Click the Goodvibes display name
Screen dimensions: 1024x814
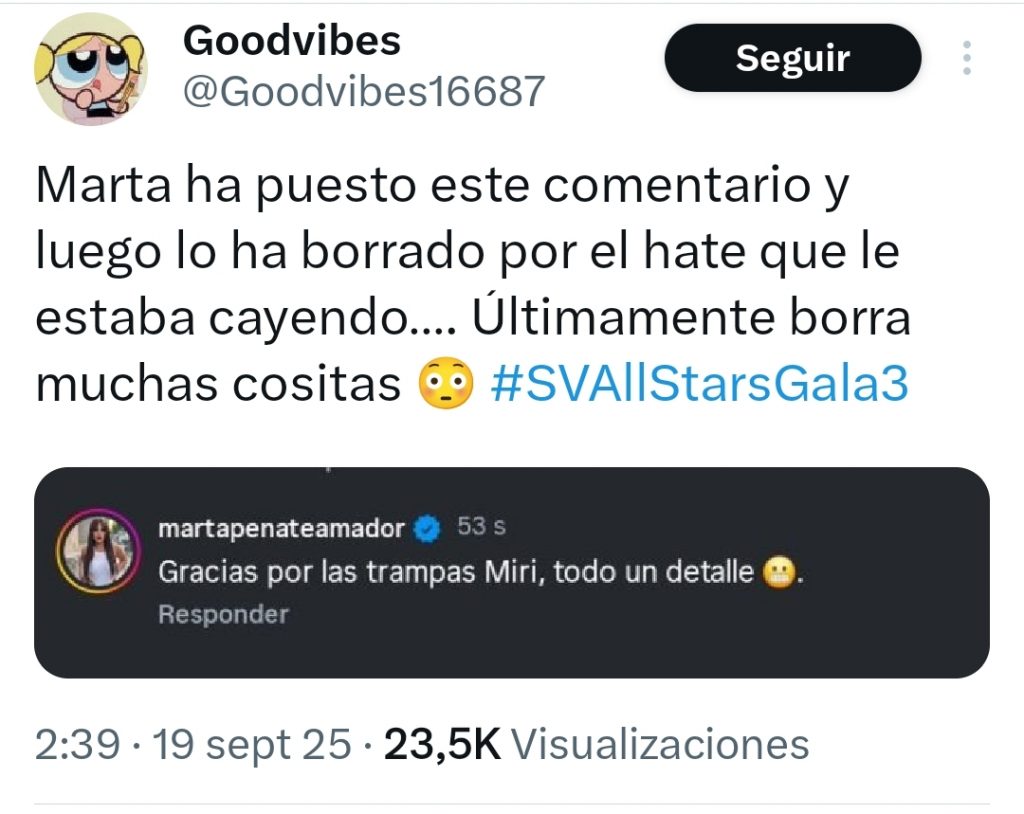[292, 41]
